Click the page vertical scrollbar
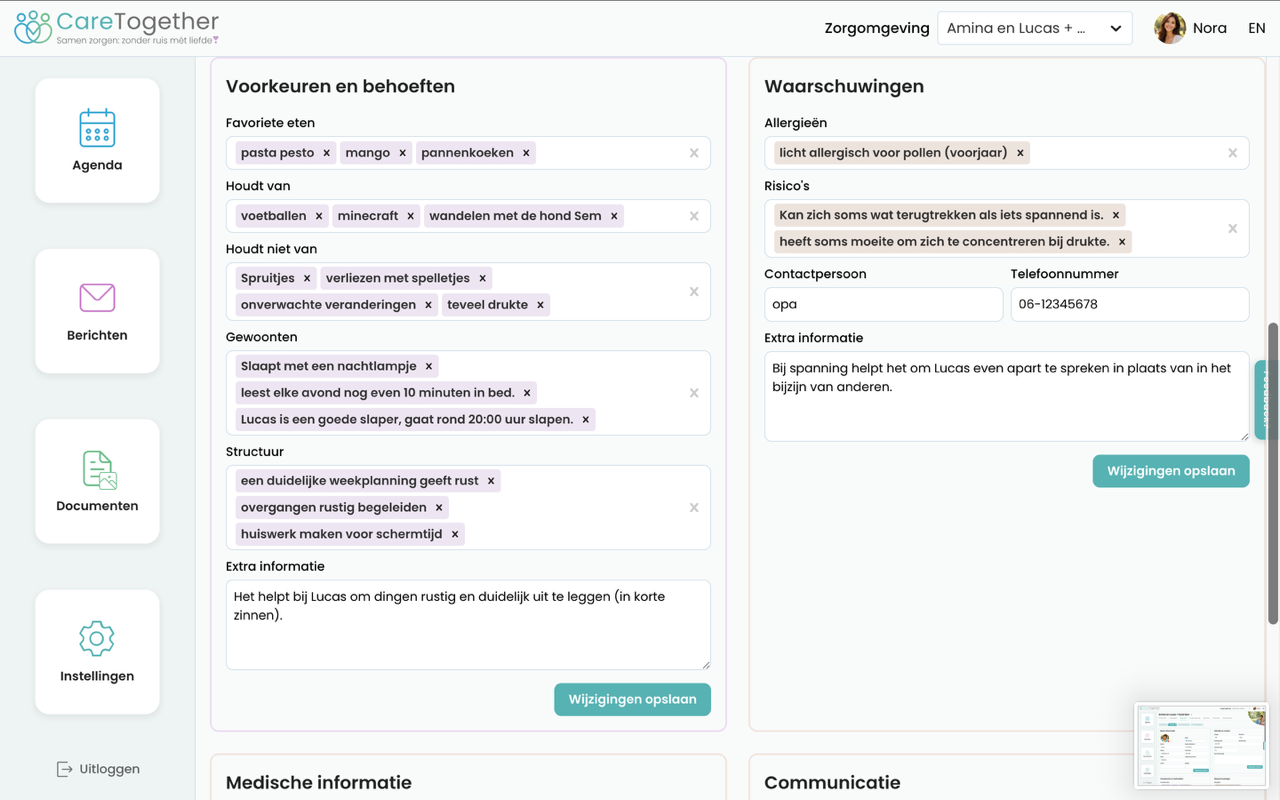 click(1273, 473)
